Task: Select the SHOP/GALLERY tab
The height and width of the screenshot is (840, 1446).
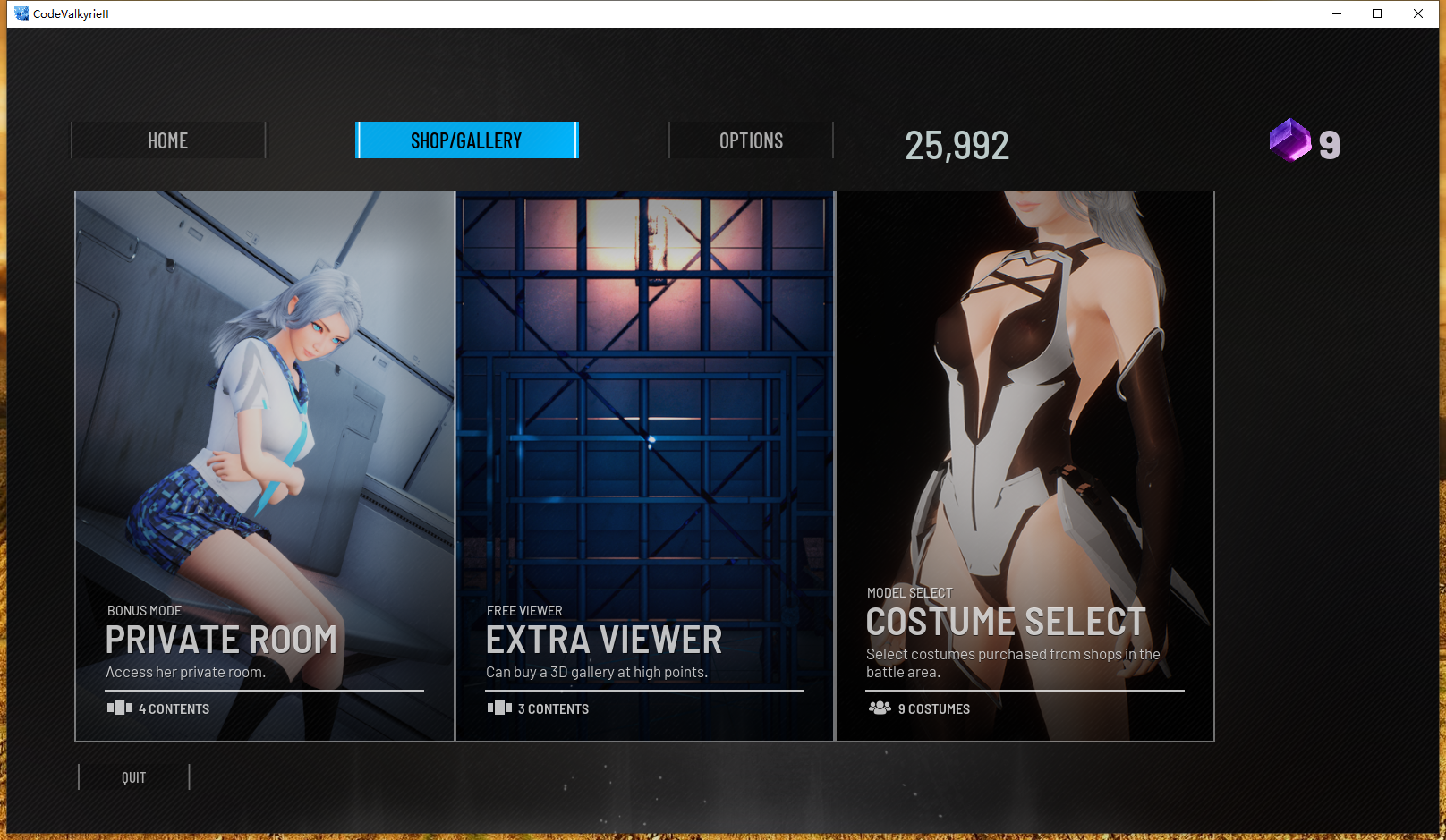Action: (x=467, y=140)
